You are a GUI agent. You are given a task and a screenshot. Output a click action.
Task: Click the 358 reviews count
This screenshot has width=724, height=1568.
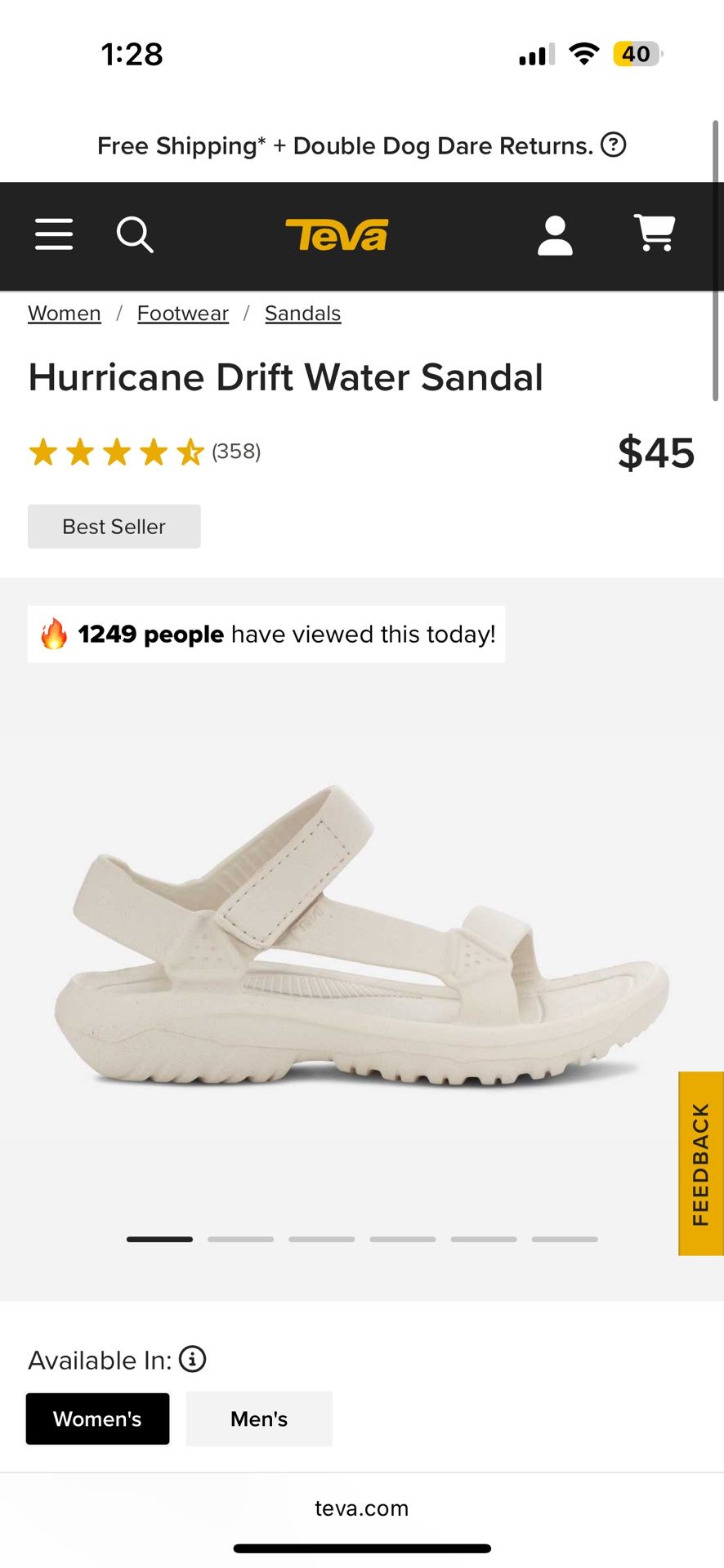(x=235, y=452)
